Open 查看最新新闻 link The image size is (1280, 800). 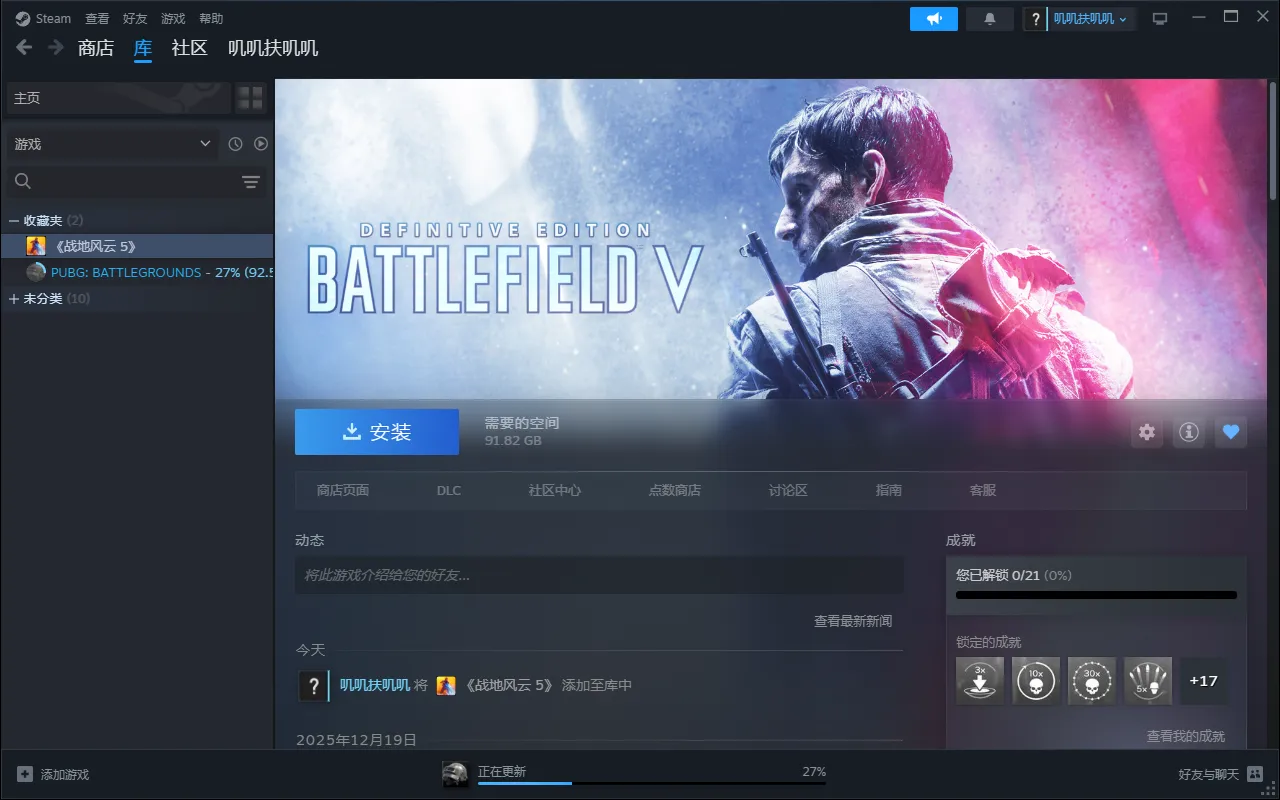coord(852,621)
